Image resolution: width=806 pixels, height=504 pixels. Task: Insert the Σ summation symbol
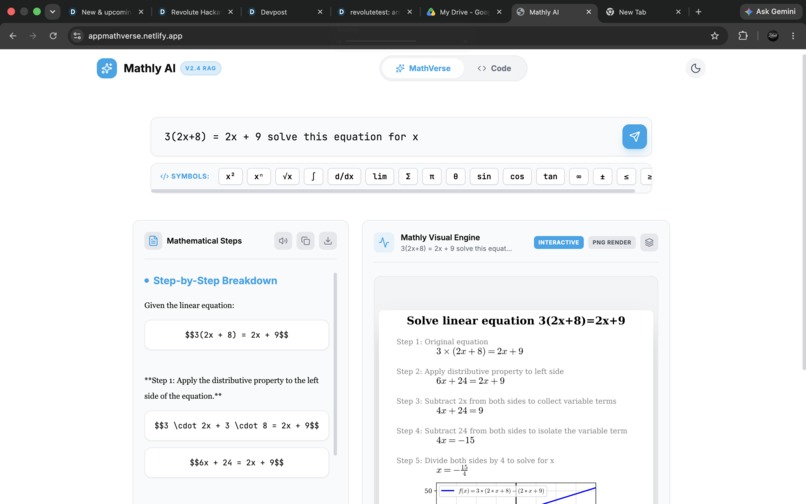(408, 176)
